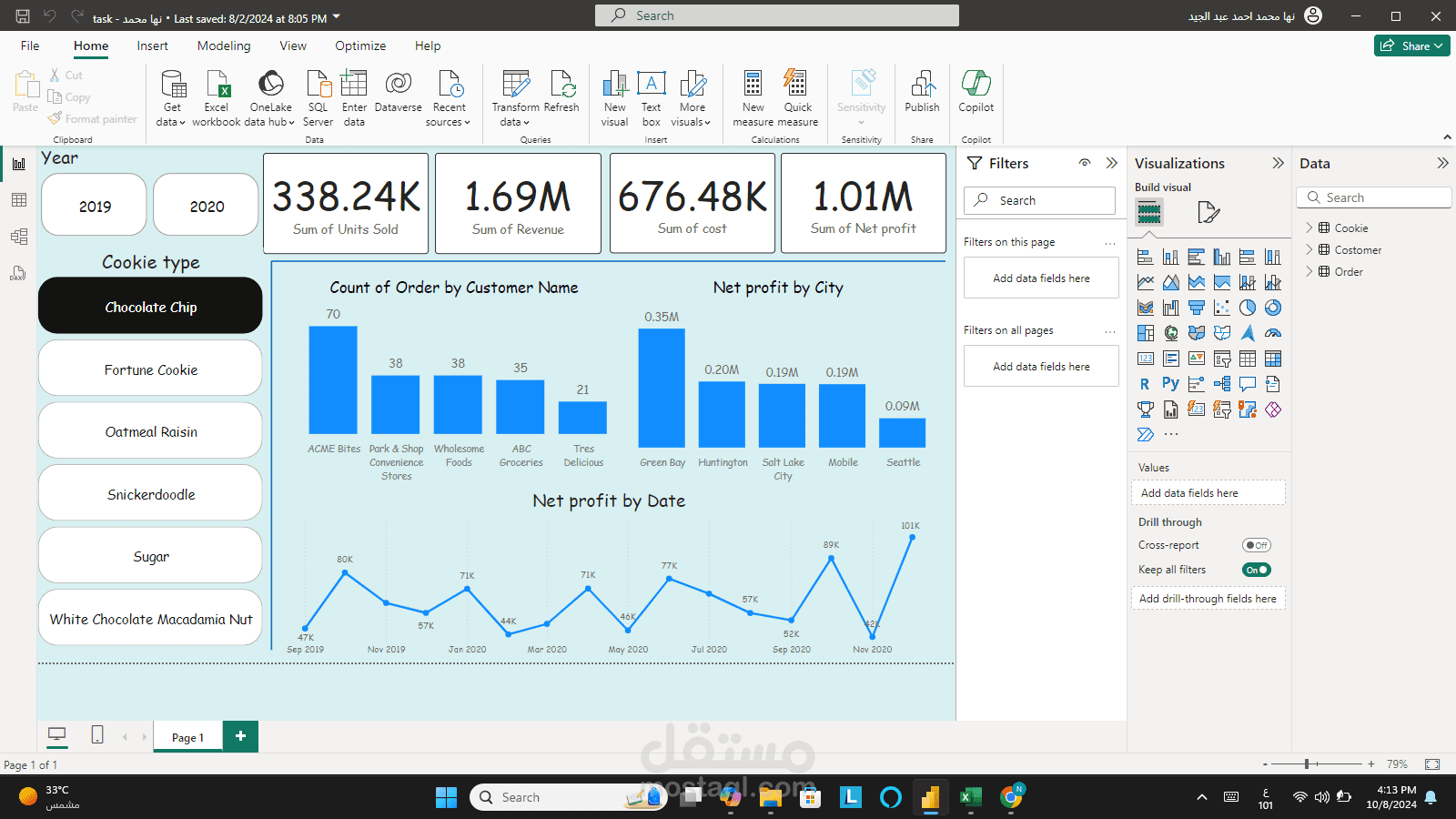Select the Snickerdoodle cookie type button

tap(150, 493)
